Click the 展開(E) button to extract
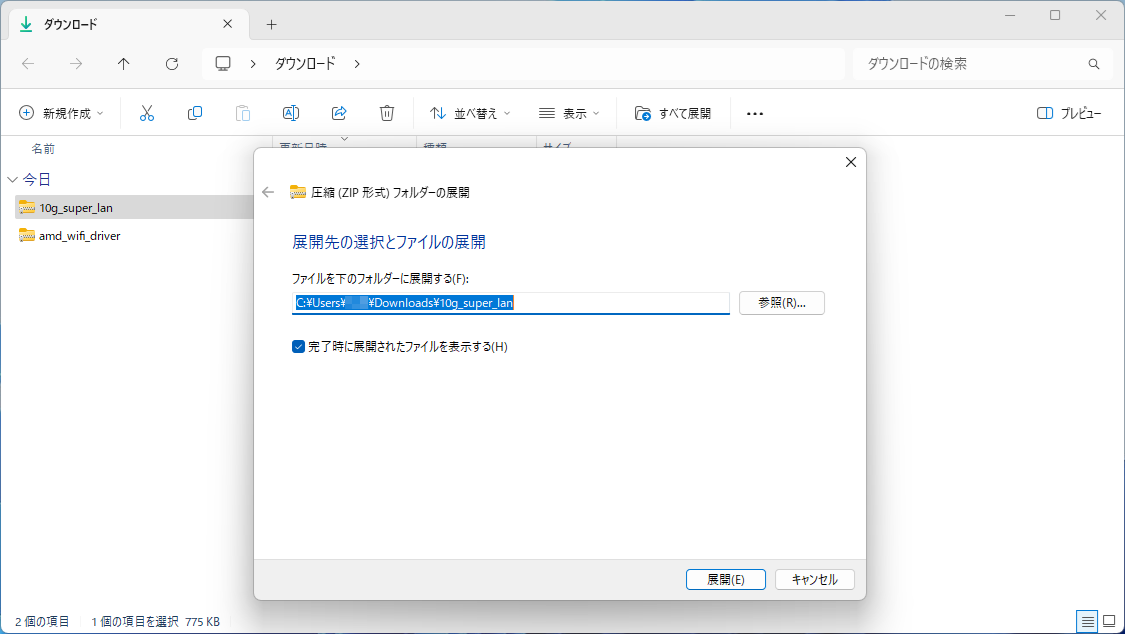The image size is (1125, 634). 725,579
